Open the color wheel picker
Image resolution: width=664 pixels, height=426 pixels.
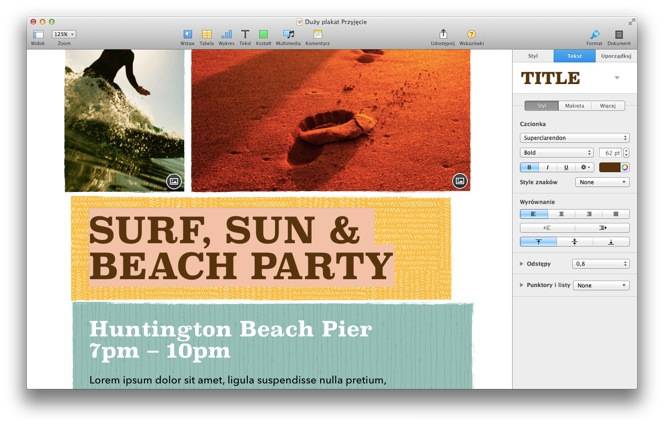click(625, 167)
